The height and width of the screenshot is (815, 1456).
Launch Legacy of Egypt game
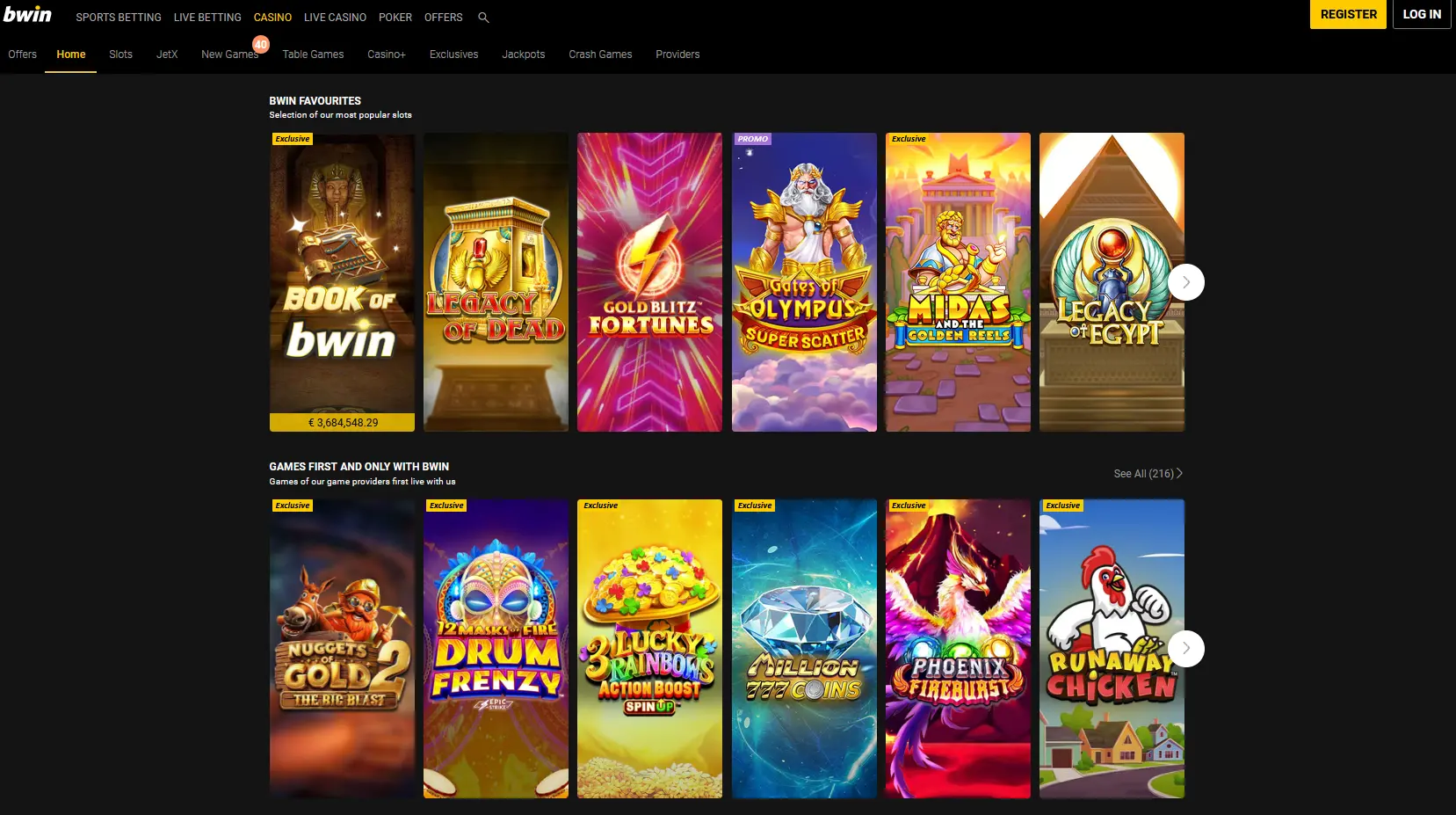point(1112,282)
